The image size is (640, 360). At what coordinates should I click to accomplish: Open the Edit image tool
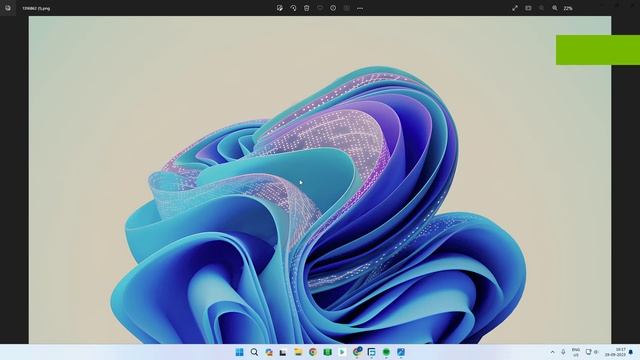tap(280, 8)
